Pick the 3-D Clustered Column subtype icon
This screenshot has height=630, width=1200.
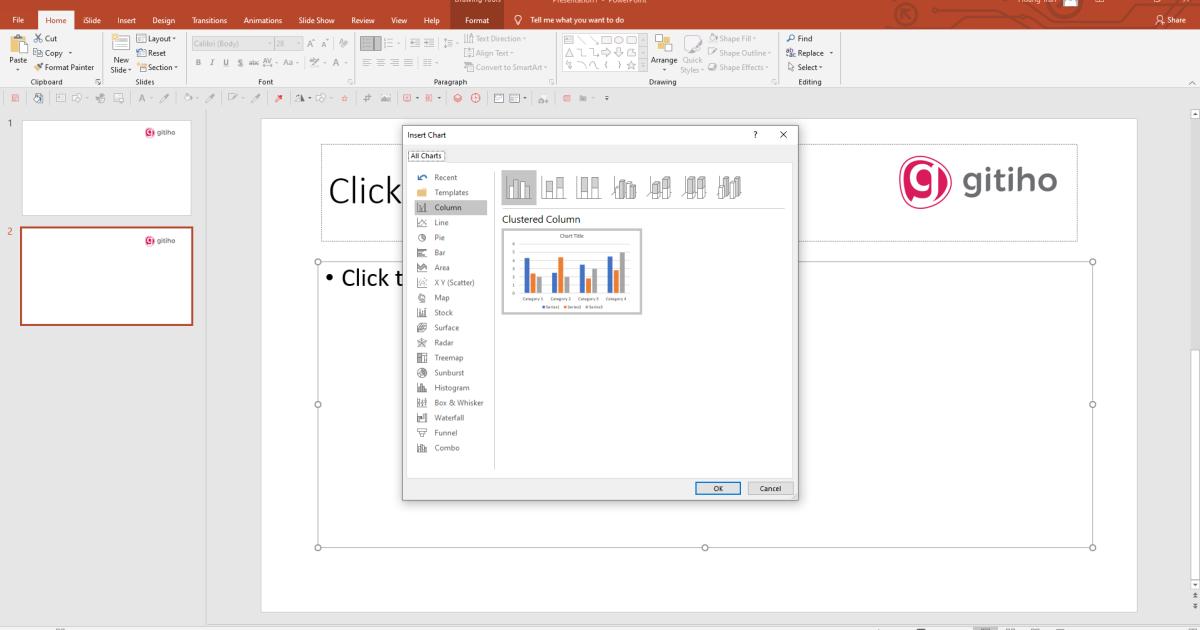[x=624, y=186]
